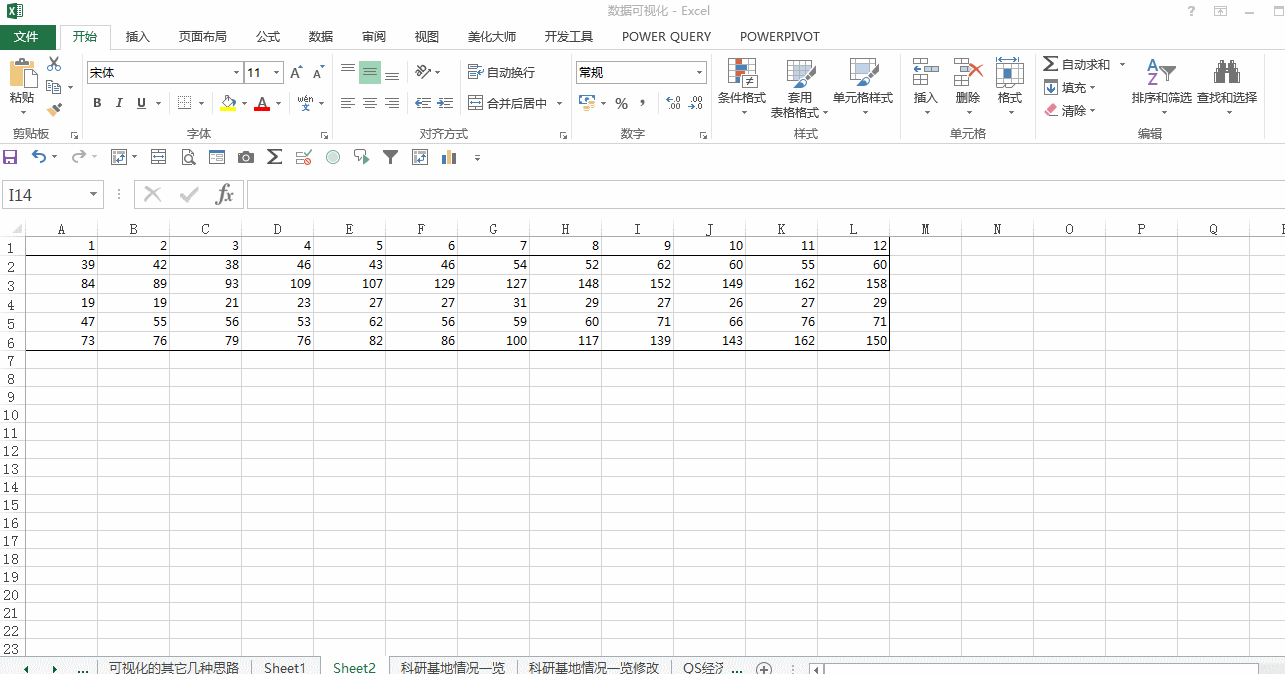The width and height of the screenshot is (1285, 674).
Task: Open the 文件 file tab
Action: pos(26,37)
